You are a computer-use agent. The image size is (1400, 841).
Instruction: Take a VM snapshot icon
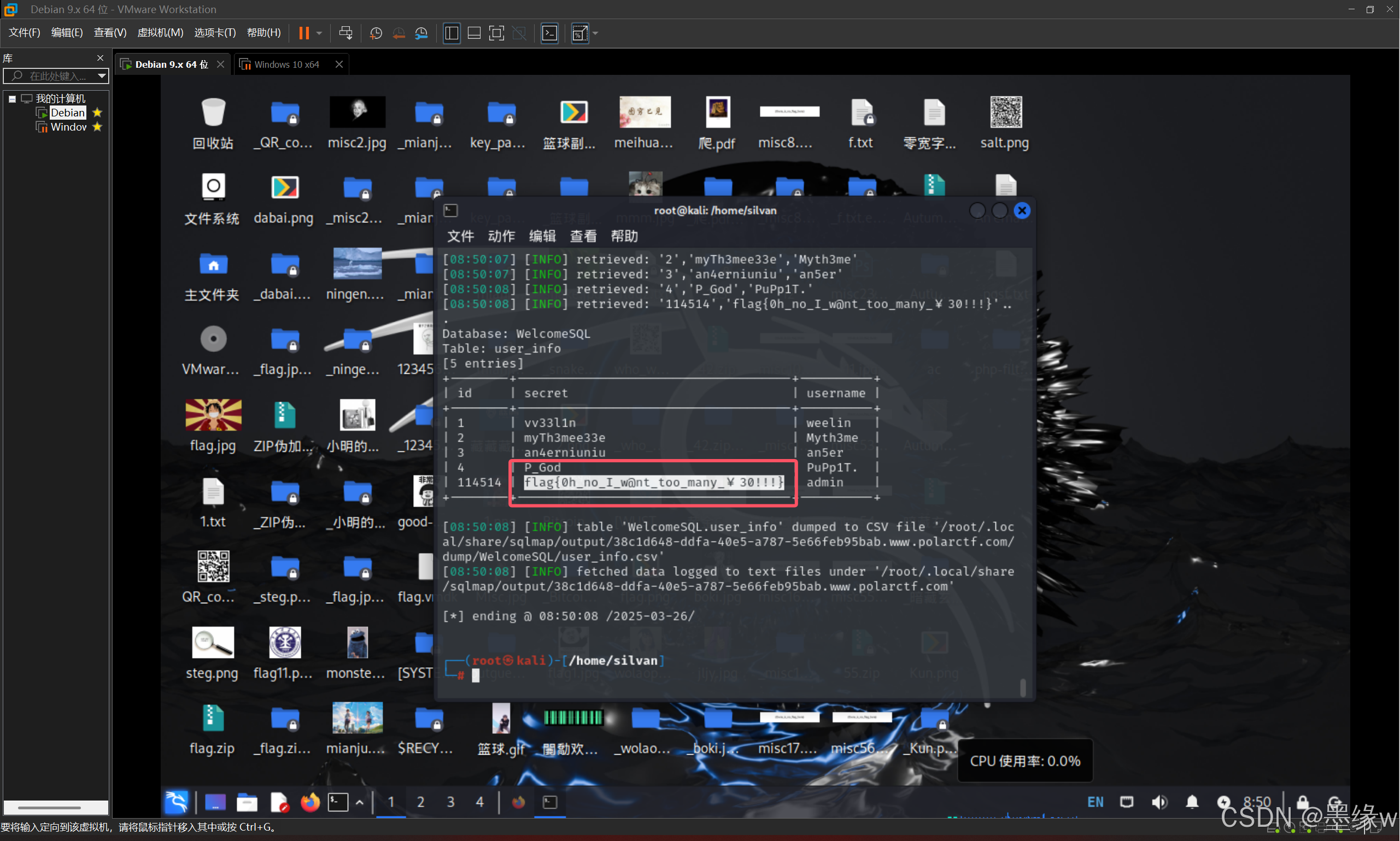coord(376,33)
